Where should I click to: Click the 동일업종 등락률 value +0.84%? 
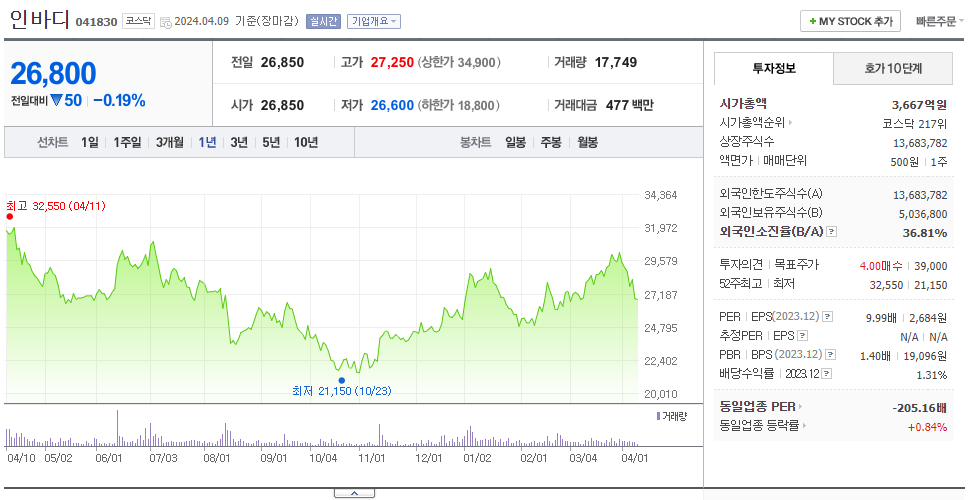pyautogui.click(x=927, y=427)
